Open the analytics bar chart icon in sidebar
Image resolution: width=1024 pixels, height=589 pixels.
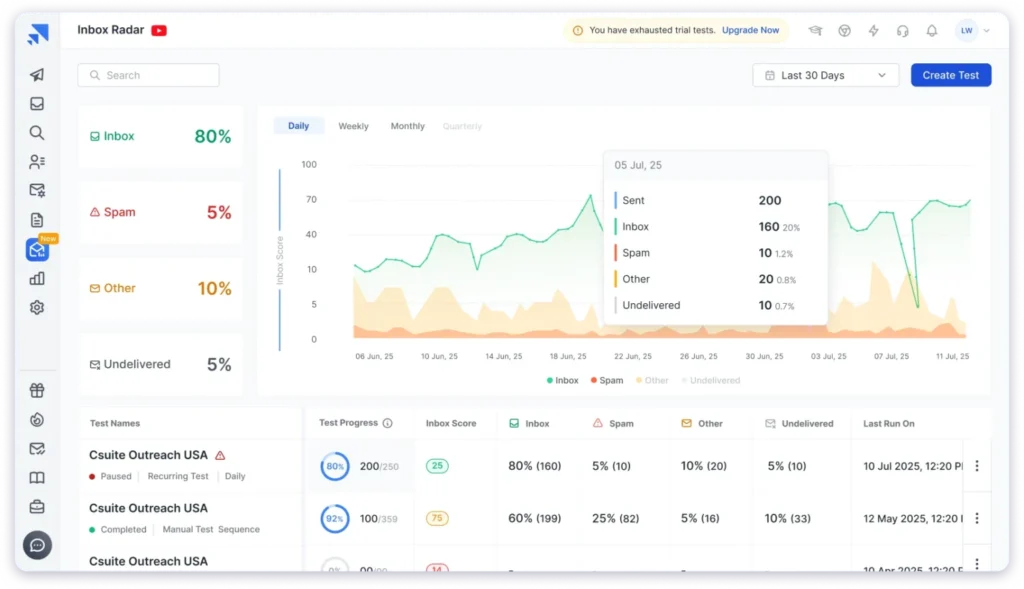(37, 279)
